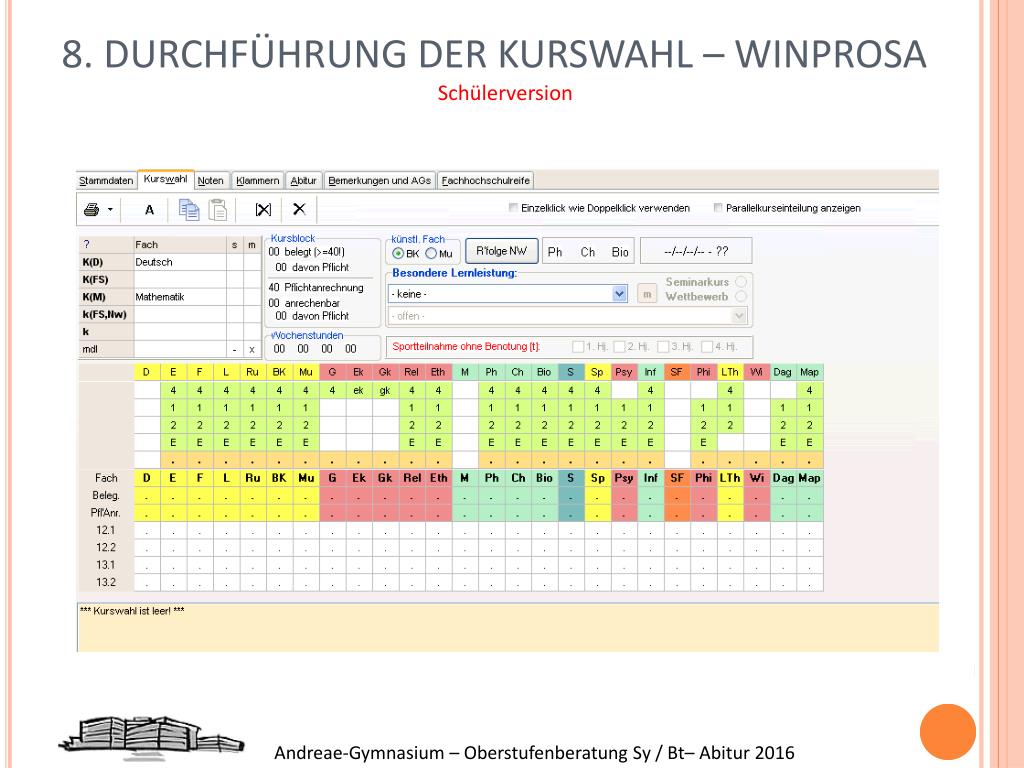Switch to the Fachhochschulreife tab
This screenshot has height=768, width=1024.
pos(485,181)
